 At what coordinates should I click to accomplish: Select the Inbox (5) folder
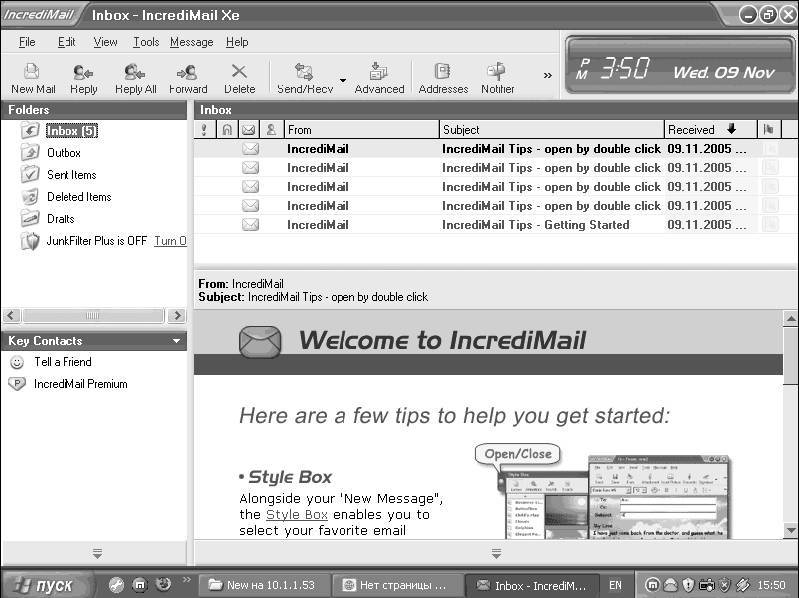(x=72, y=131)
